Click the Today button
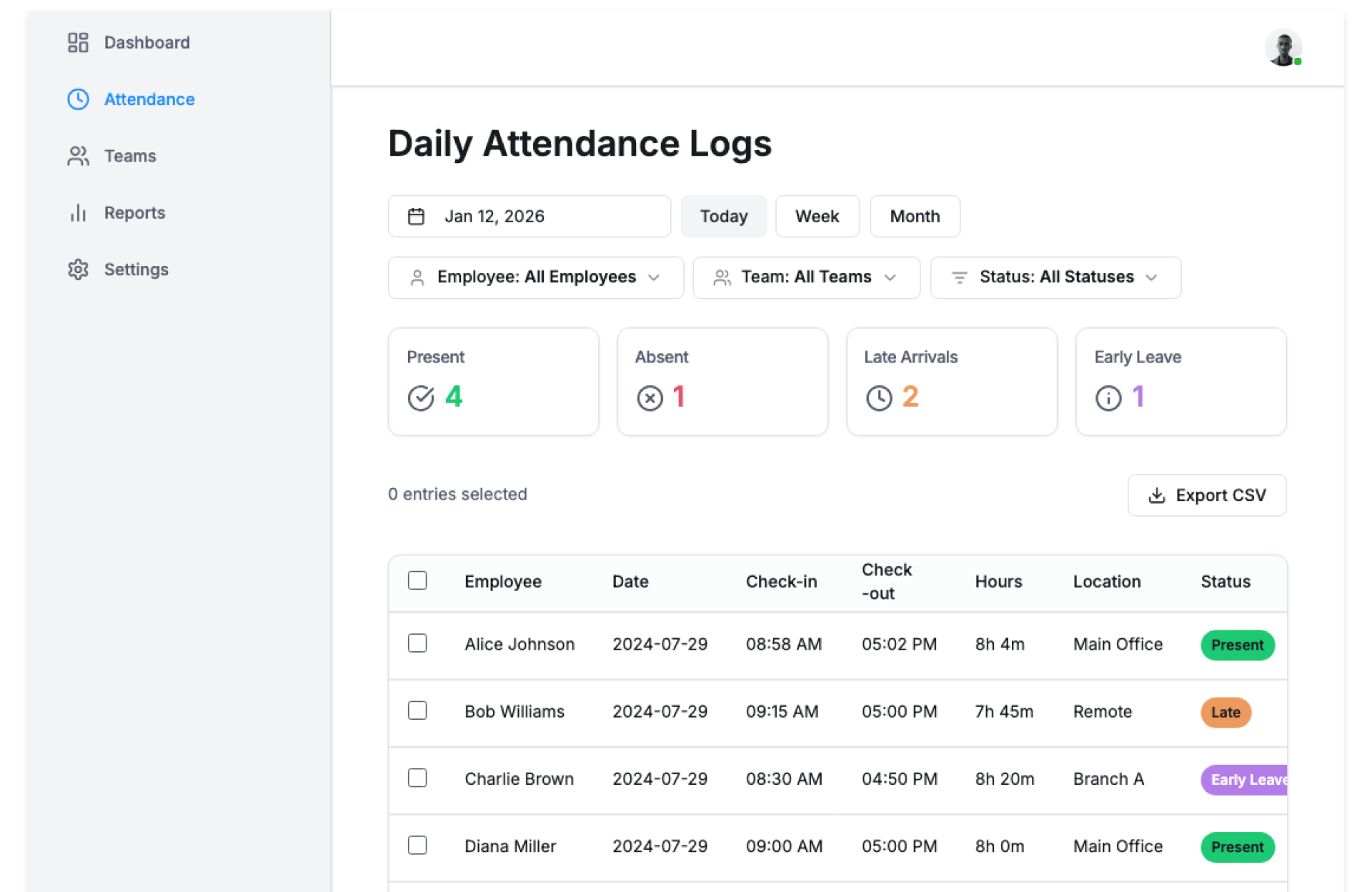The height and width of the screenshot is (892, 1372). click(x=723, y=217)
